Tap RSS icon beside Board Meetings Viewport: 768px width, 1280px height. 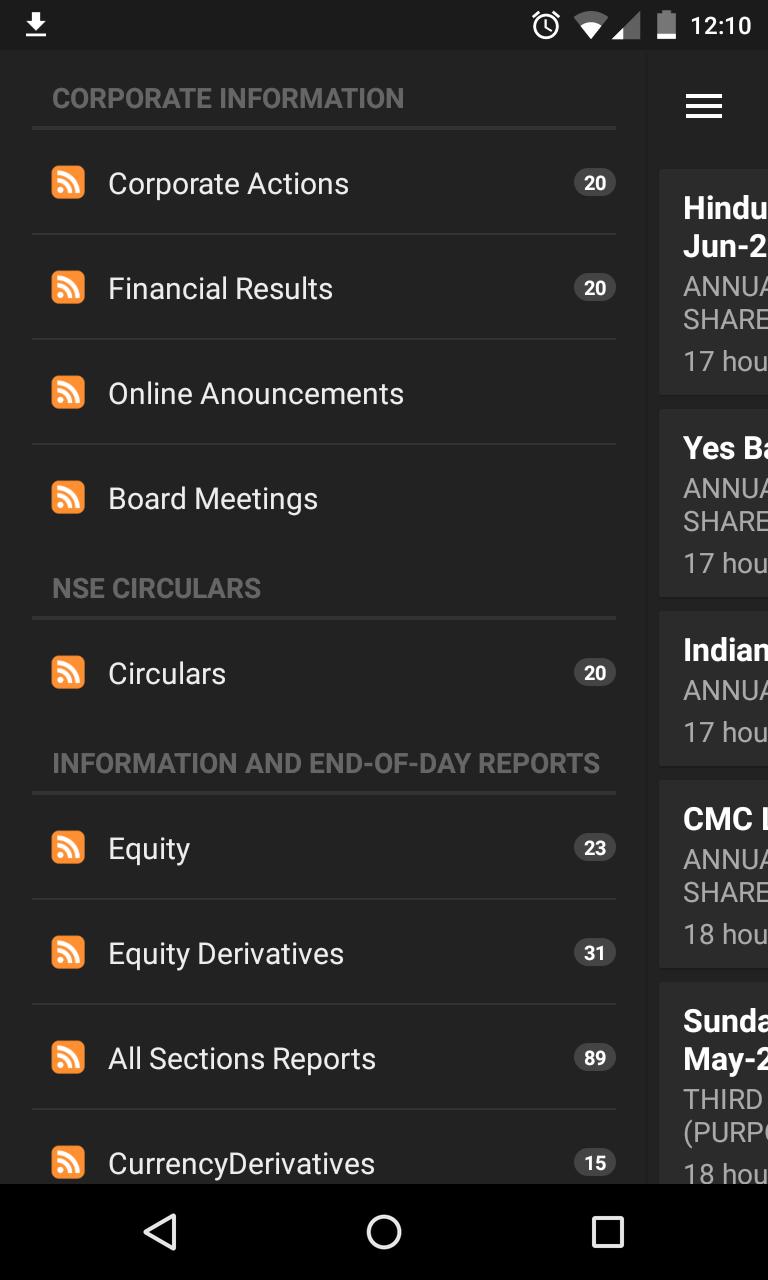[x=68, y=498]
